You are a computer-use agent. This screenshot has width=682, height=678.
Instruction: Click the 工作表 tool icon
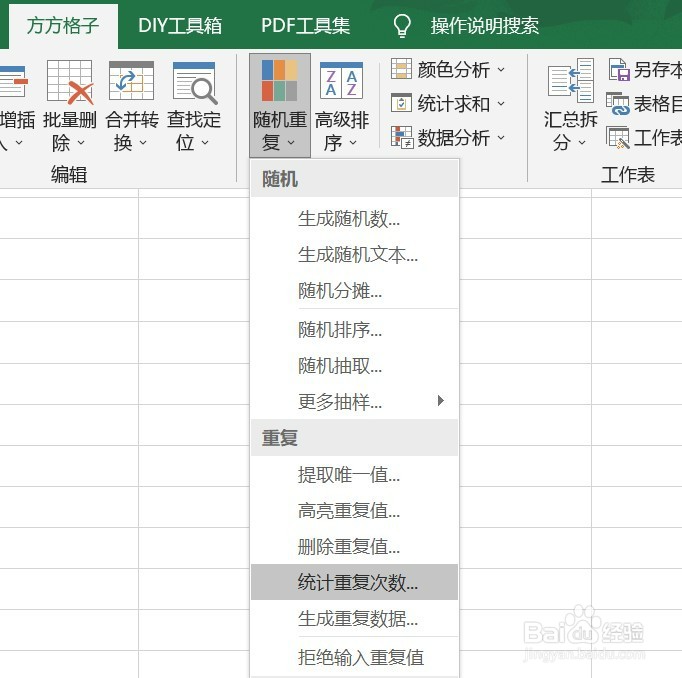(618, 137)
